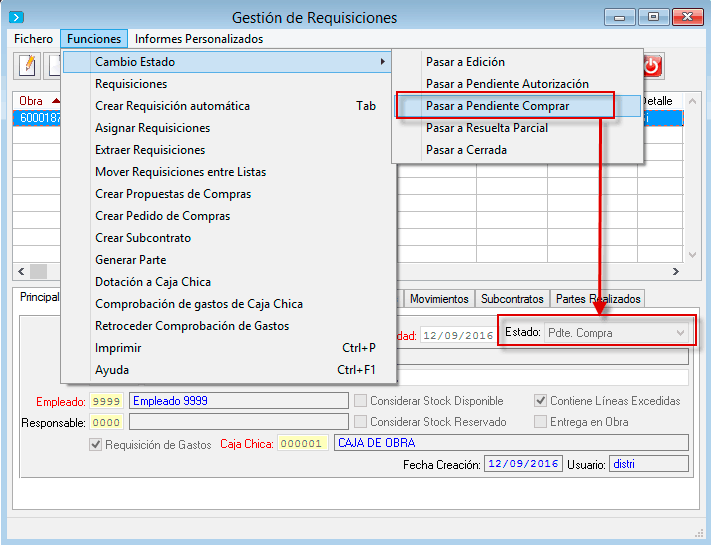Toggle Considerar Stock Disponible checkbox
711x545 pixels.
click(x=360, y=401)
